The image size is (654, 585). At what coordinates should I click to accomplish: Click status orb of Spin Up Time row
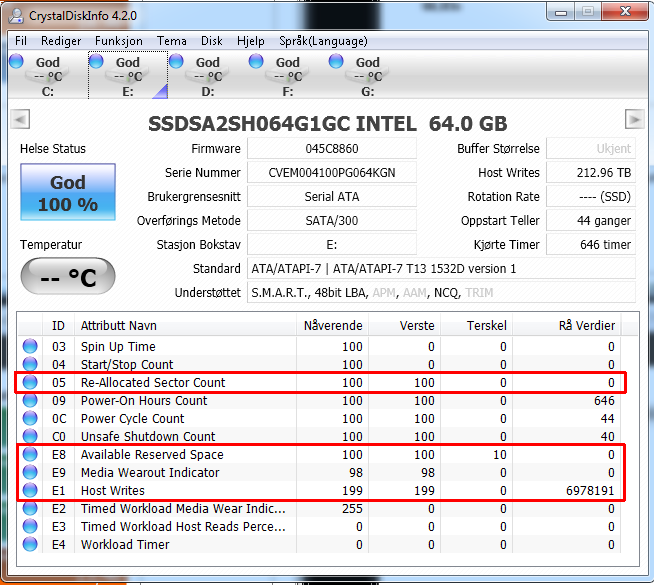tap(30, 346)
